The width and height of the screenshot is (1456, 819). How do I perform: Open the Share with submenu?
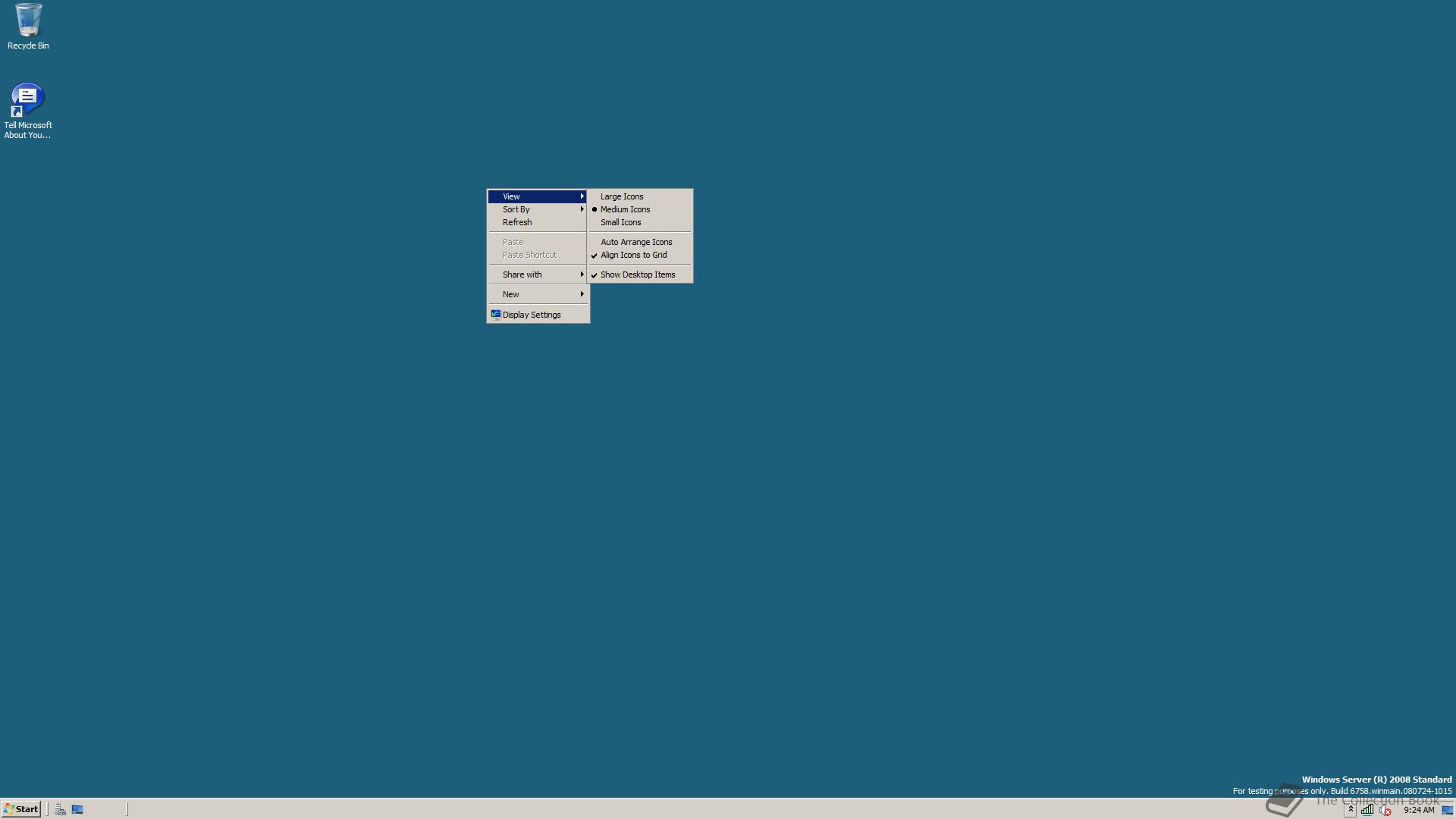(538, 275)
